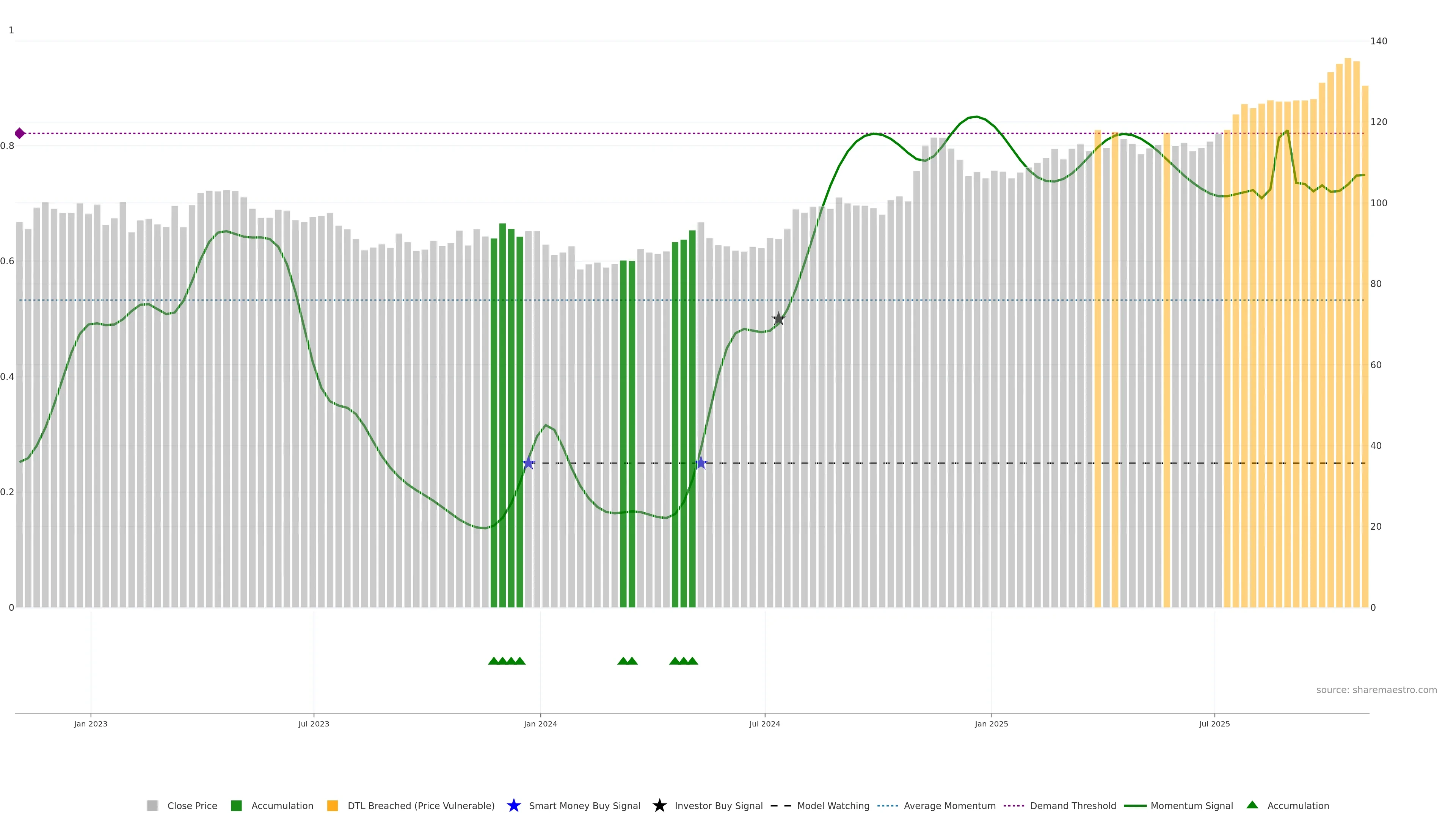1456x819 pixels.
Task: Click the first group of four green triangles
Action: pos(507,661)
